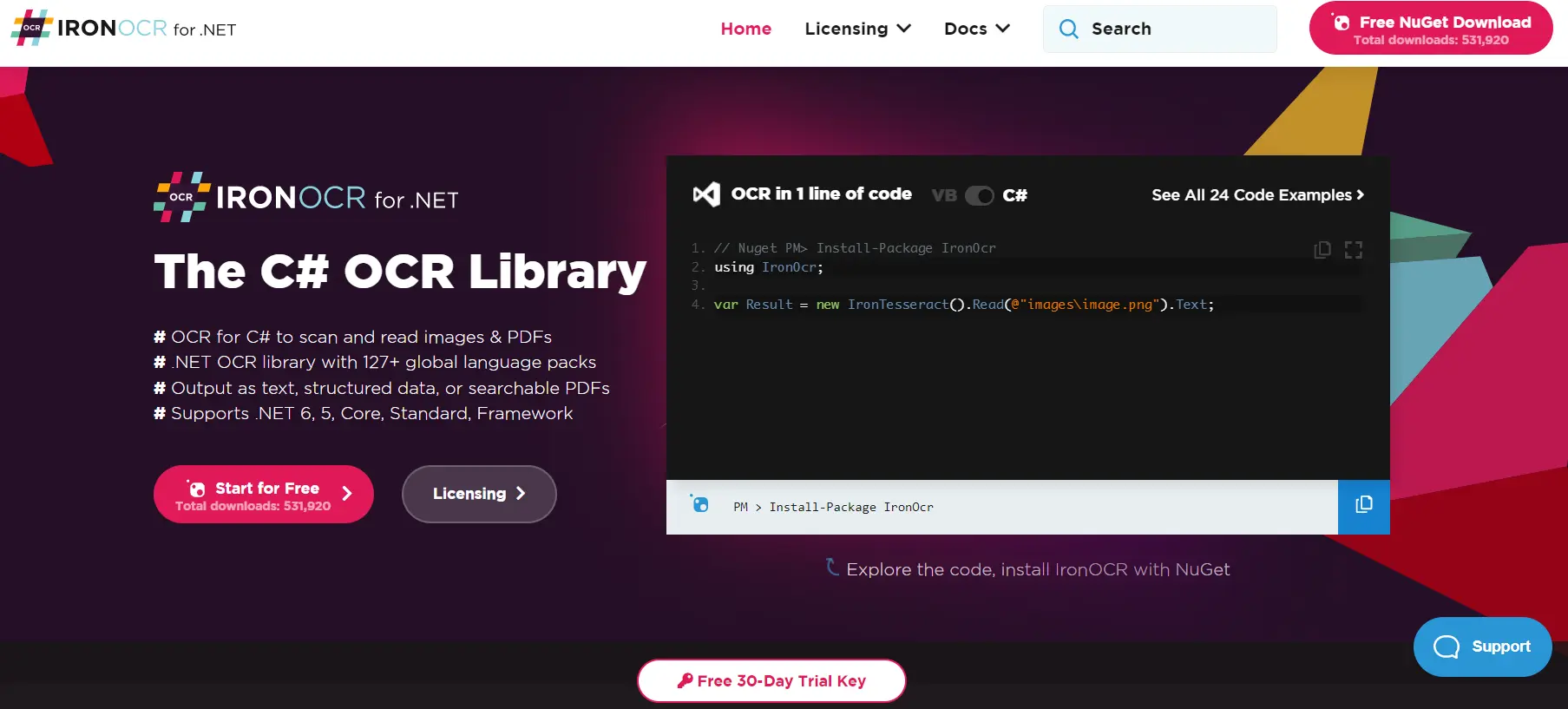
Task: Click the blue copy Install-Package command button
Action: click(x=1363, y=506)
